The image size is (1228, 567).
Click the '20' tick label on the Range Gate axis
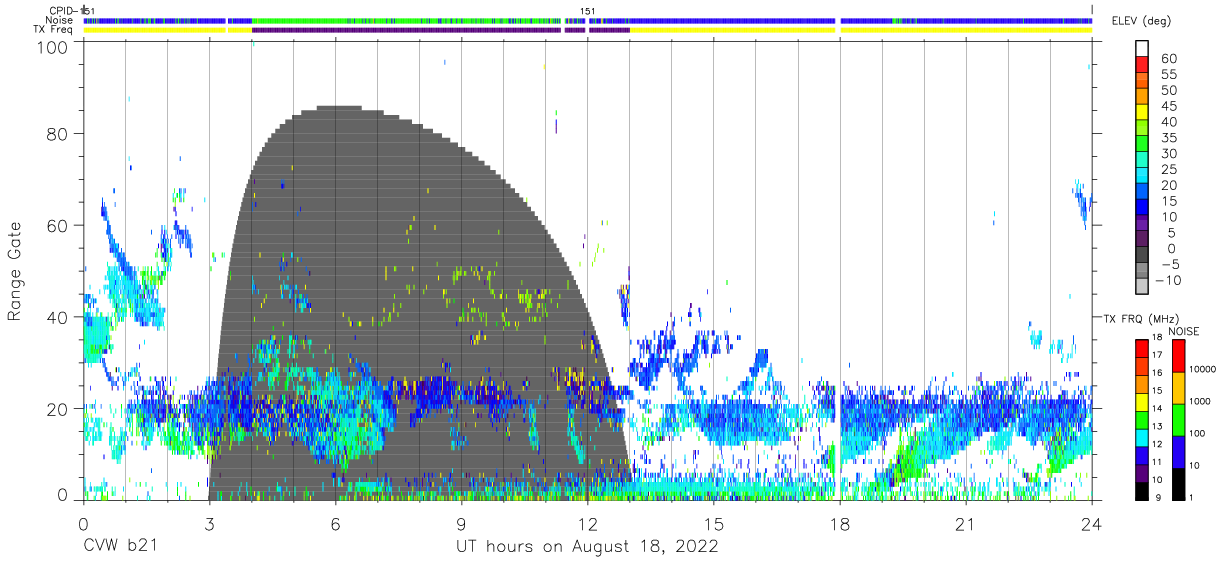59,409
